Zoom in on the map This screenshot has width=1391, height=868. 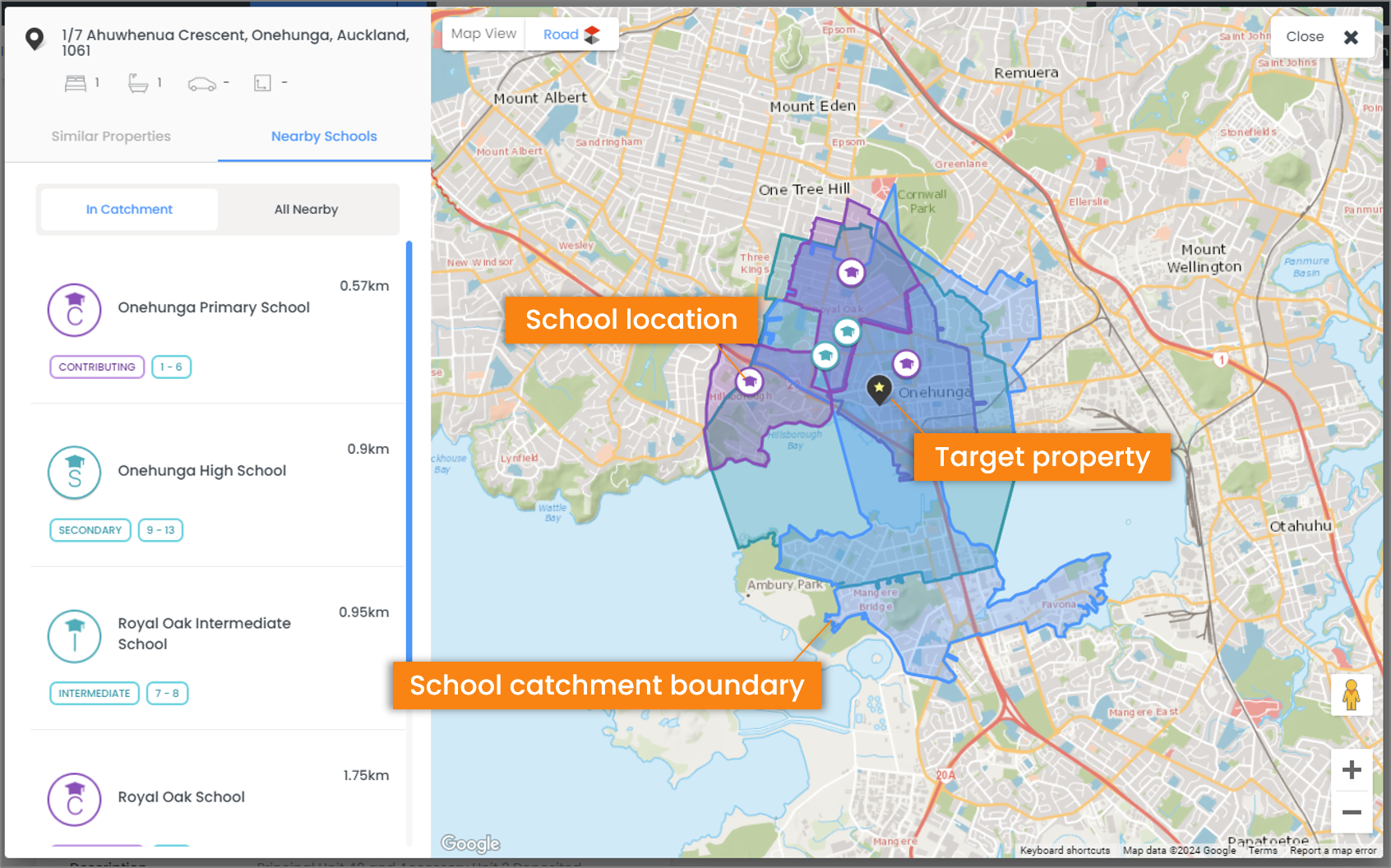(1352, 770)
